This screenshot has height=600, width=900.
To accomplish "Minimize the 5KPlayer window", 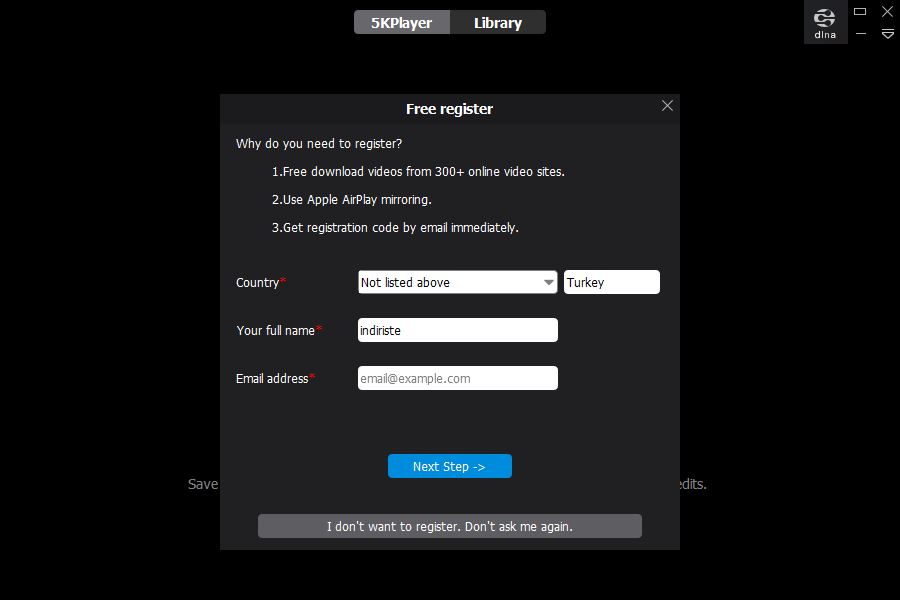I will coord(860,34).
